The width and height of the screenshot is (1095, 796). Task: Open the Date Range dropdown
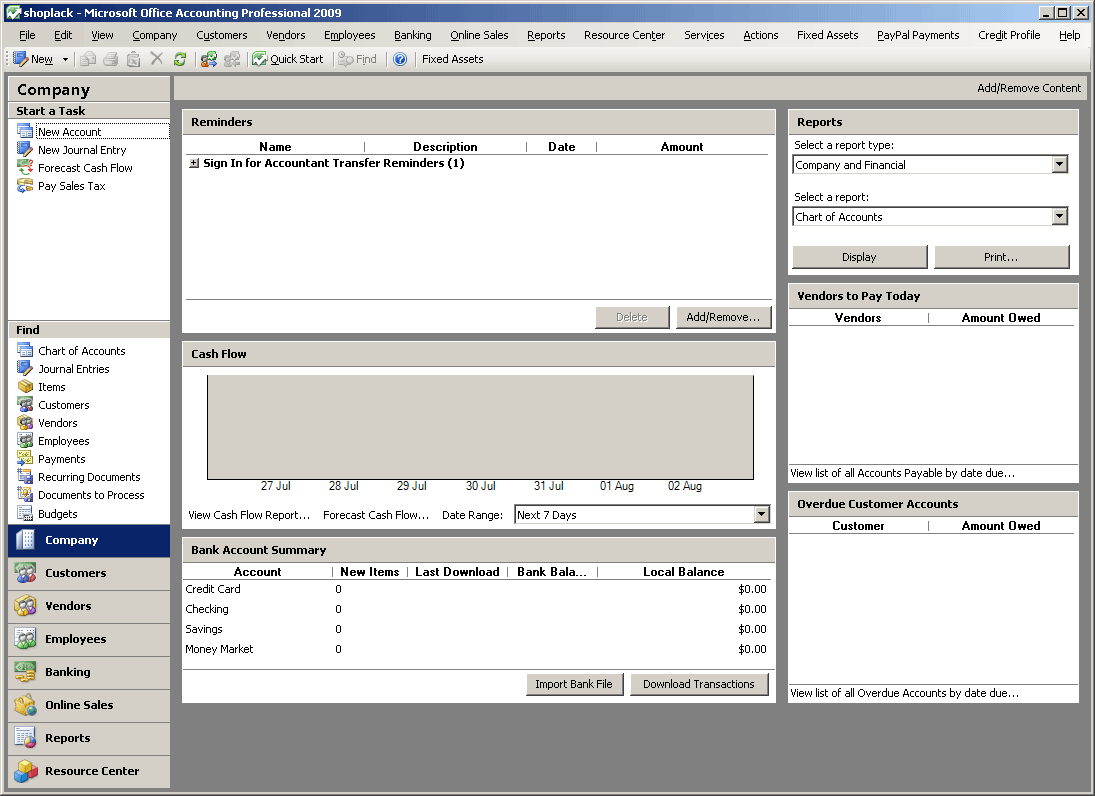pyautogui.click(x=761, y=515)
